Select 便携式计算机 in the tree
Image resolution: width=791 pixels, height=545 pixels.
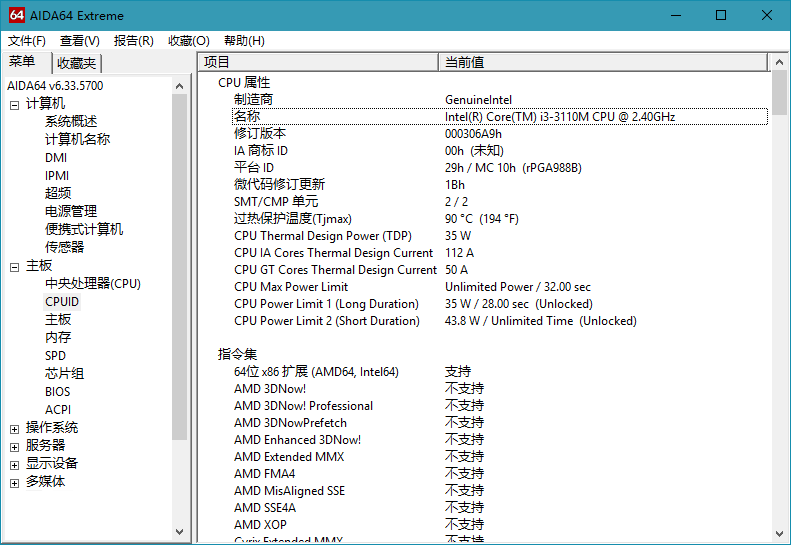84,230
